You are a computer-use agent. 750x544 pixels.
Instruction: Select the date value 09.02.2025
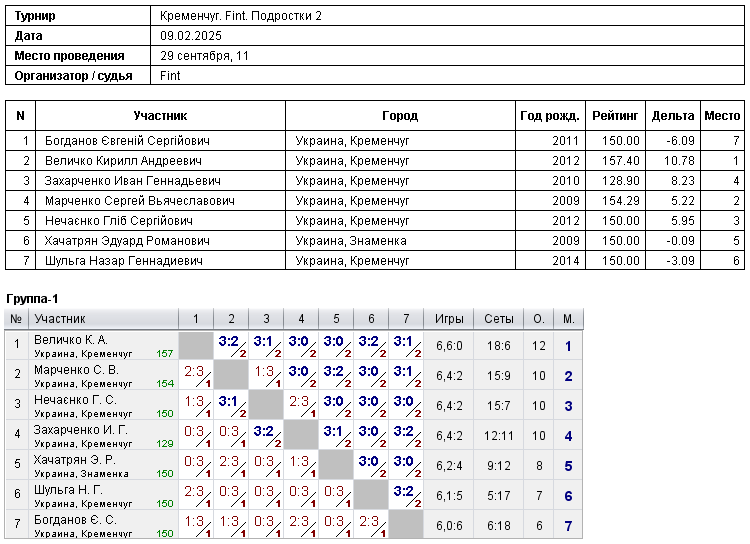191,36
